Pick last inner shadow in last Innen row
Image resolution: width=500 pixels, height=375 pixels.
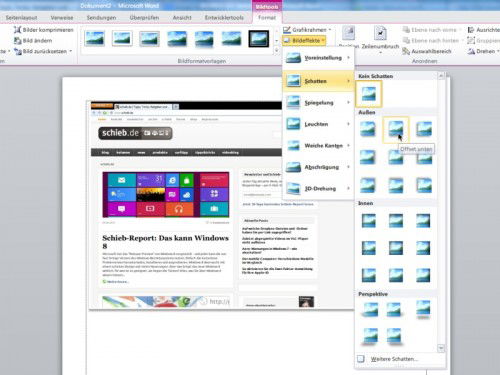point(423,276)
